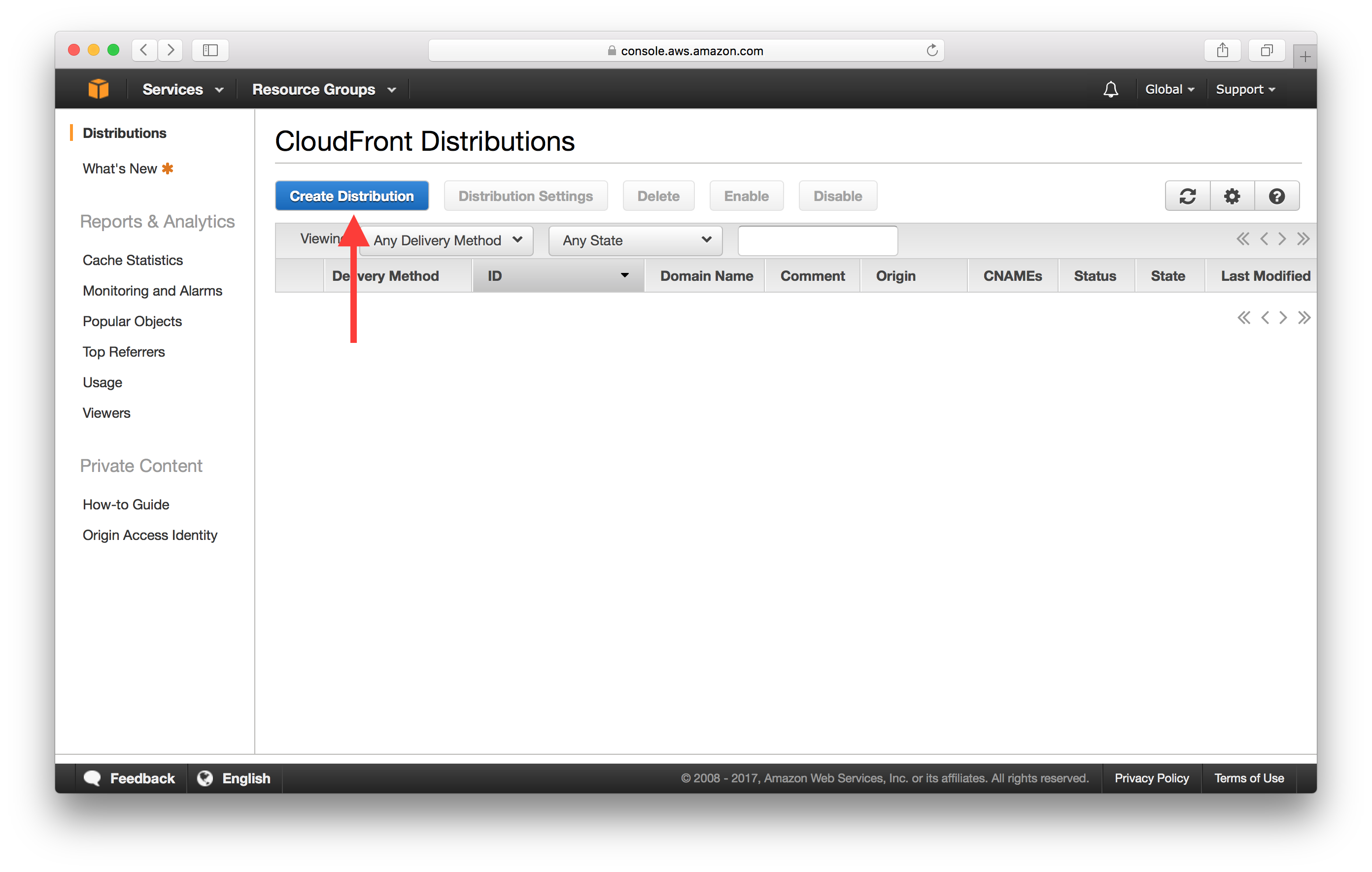Click the Enable button
The height and width of the screenshot is (872, 1372).
(x=747, y=196)
